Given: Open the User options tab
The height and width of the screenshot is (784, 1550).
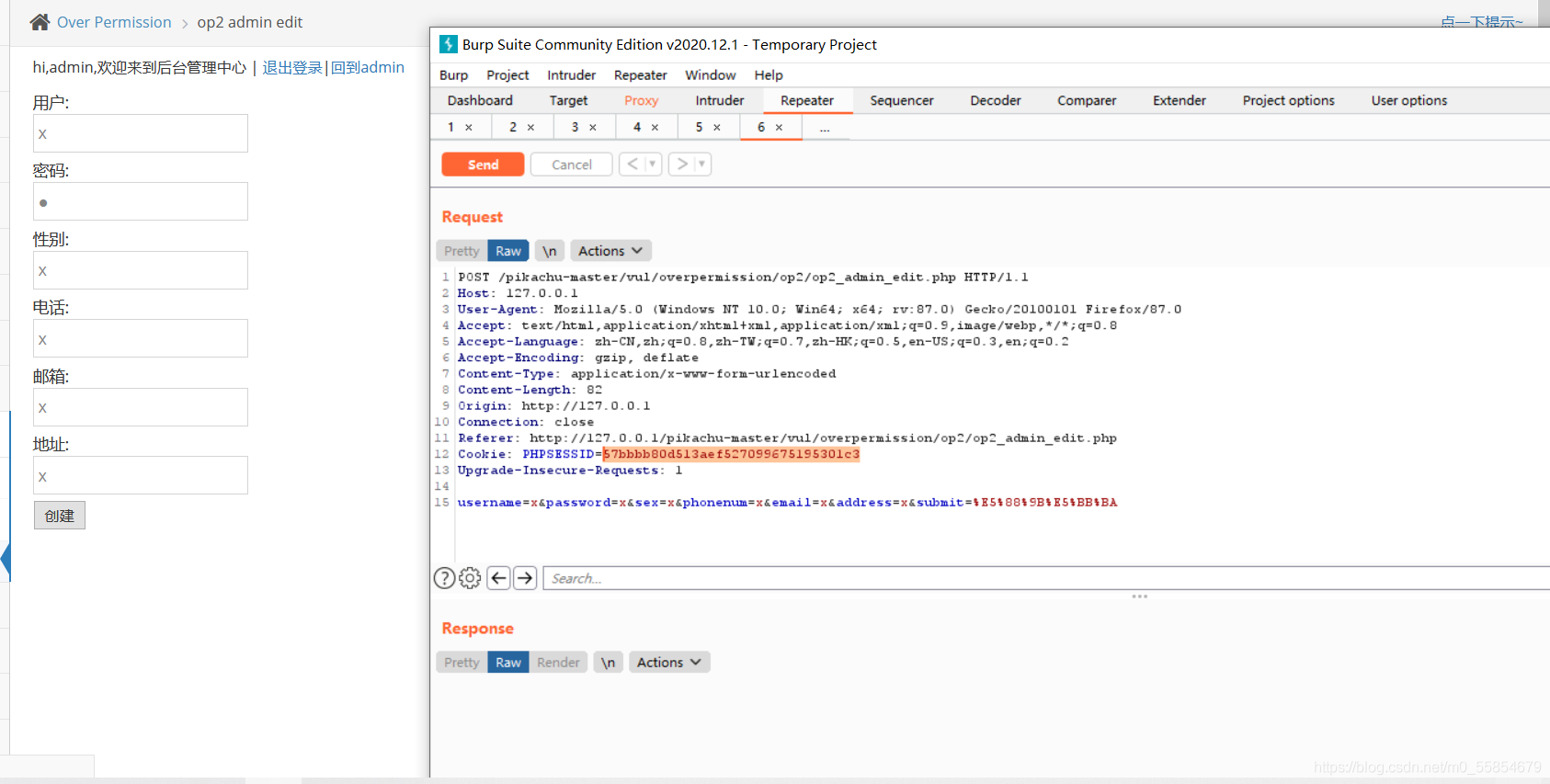Looking at the screenshot, I should (x=1409, y=101).
